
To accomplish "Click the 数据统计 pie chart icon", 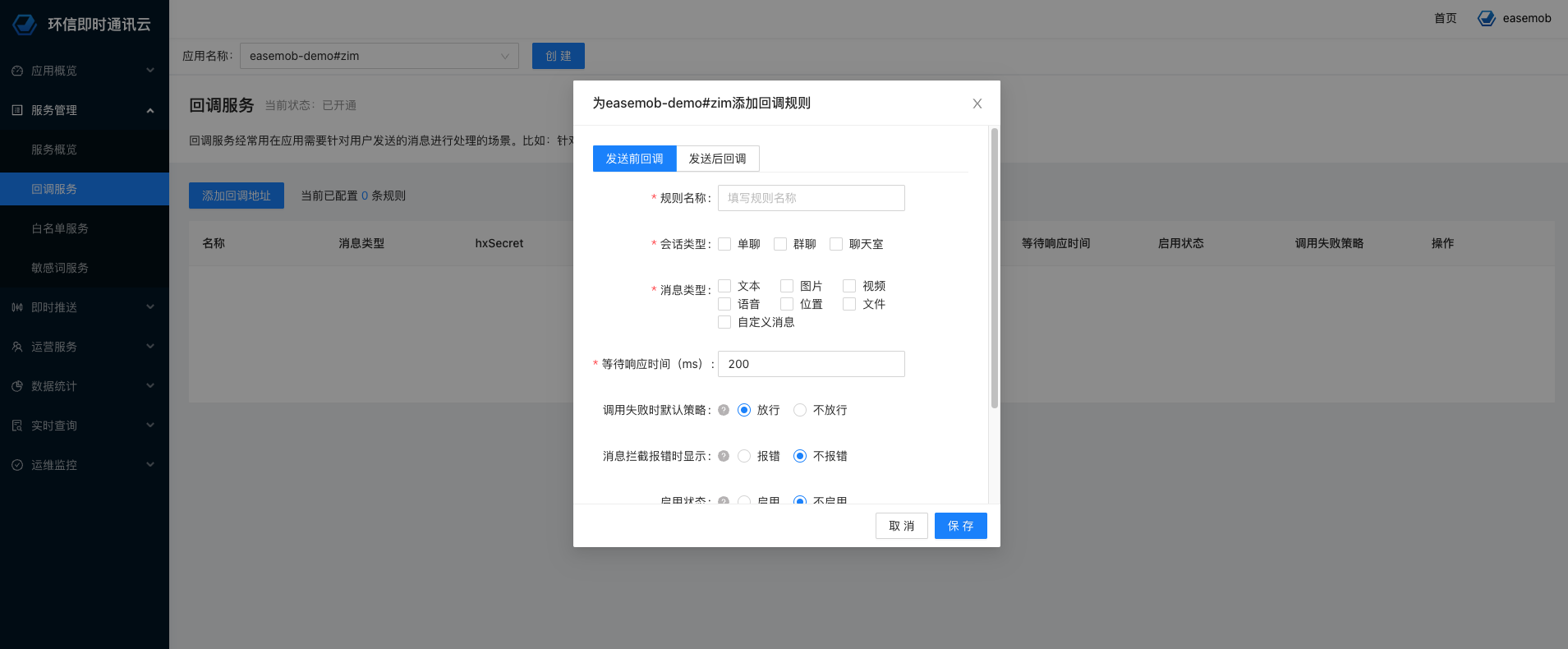I will pyautogui.click(x=17, y=386).
